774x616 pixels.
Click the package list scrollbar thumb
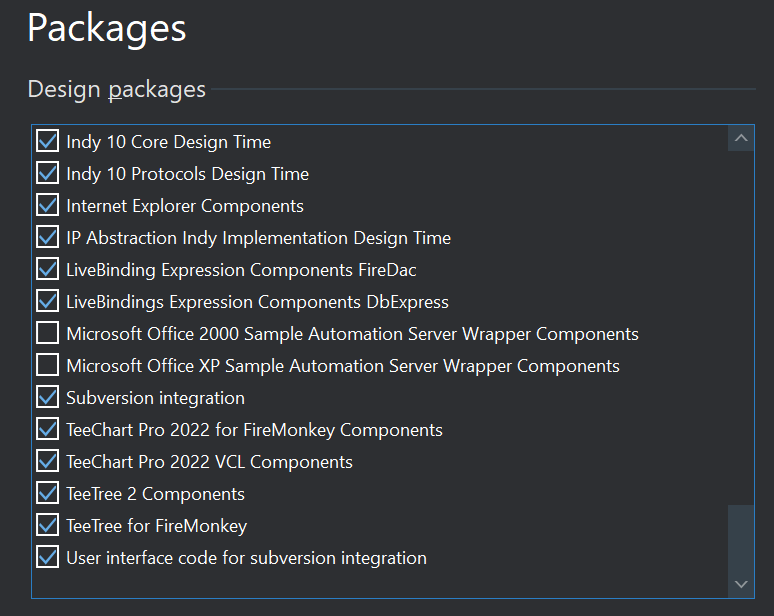(x=741, y=539)
